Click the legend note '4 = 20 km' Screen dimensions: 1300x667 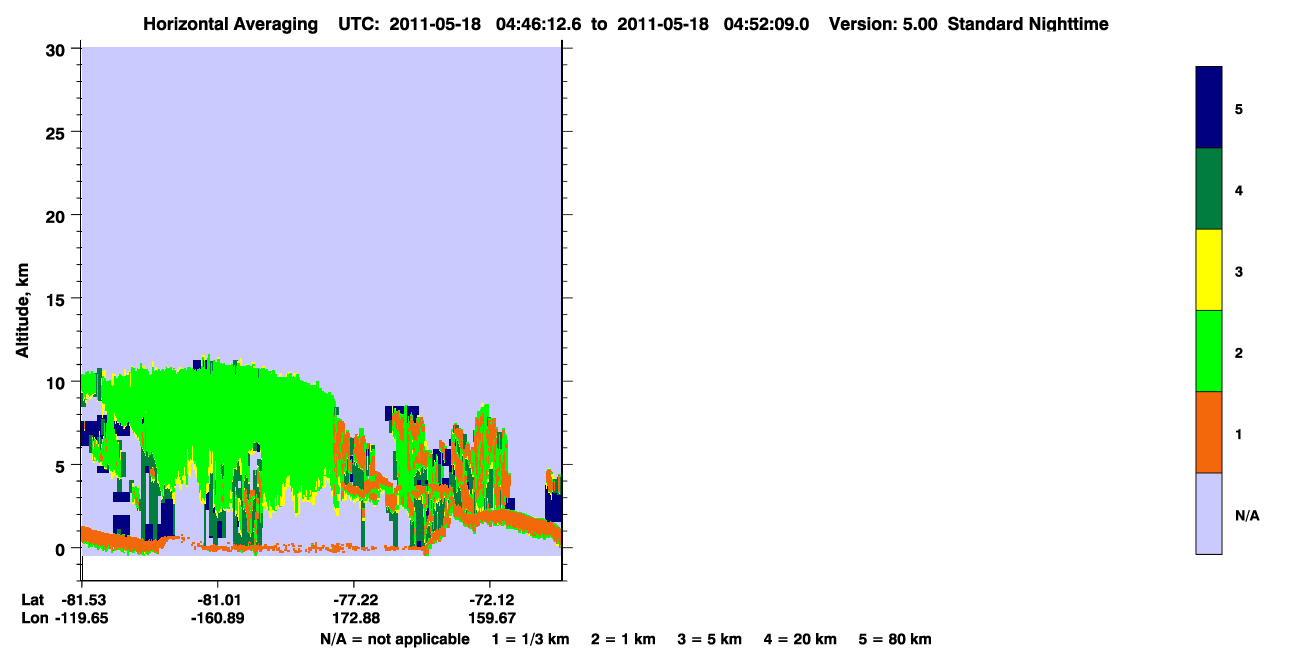pos(801,639)
